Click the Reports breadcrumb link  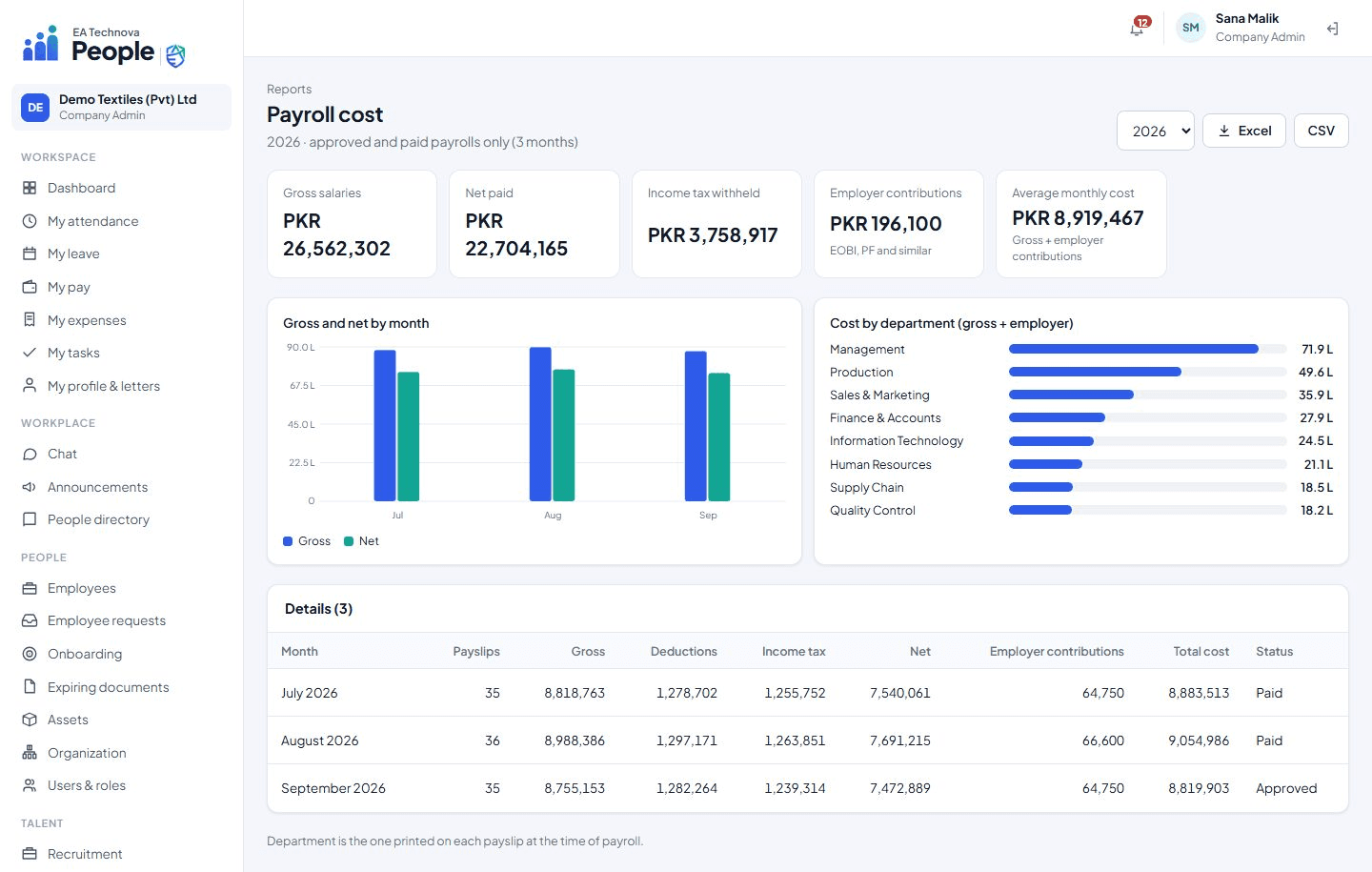coord(289,89)
